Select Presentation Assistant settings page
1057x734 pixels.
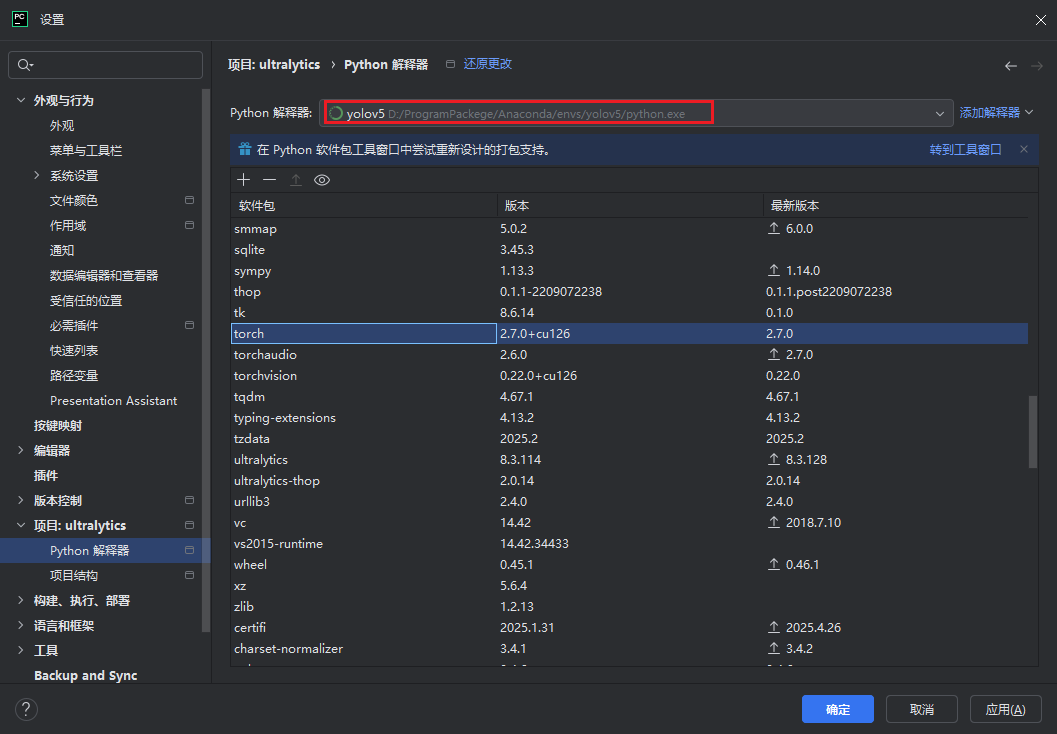(113, 400)
